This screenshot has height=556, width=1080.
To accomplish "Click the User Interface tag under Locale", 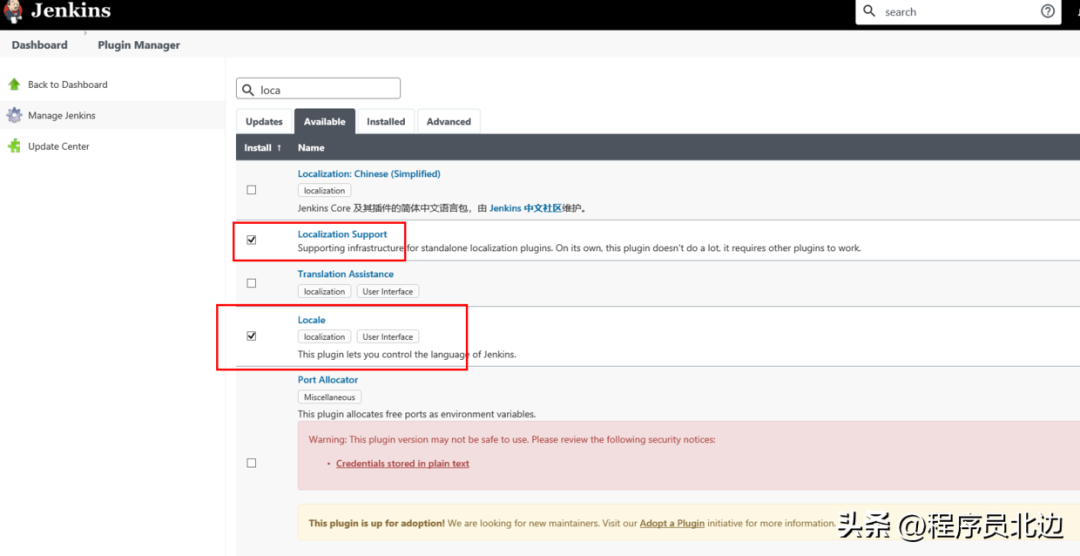I will point(388,337).
